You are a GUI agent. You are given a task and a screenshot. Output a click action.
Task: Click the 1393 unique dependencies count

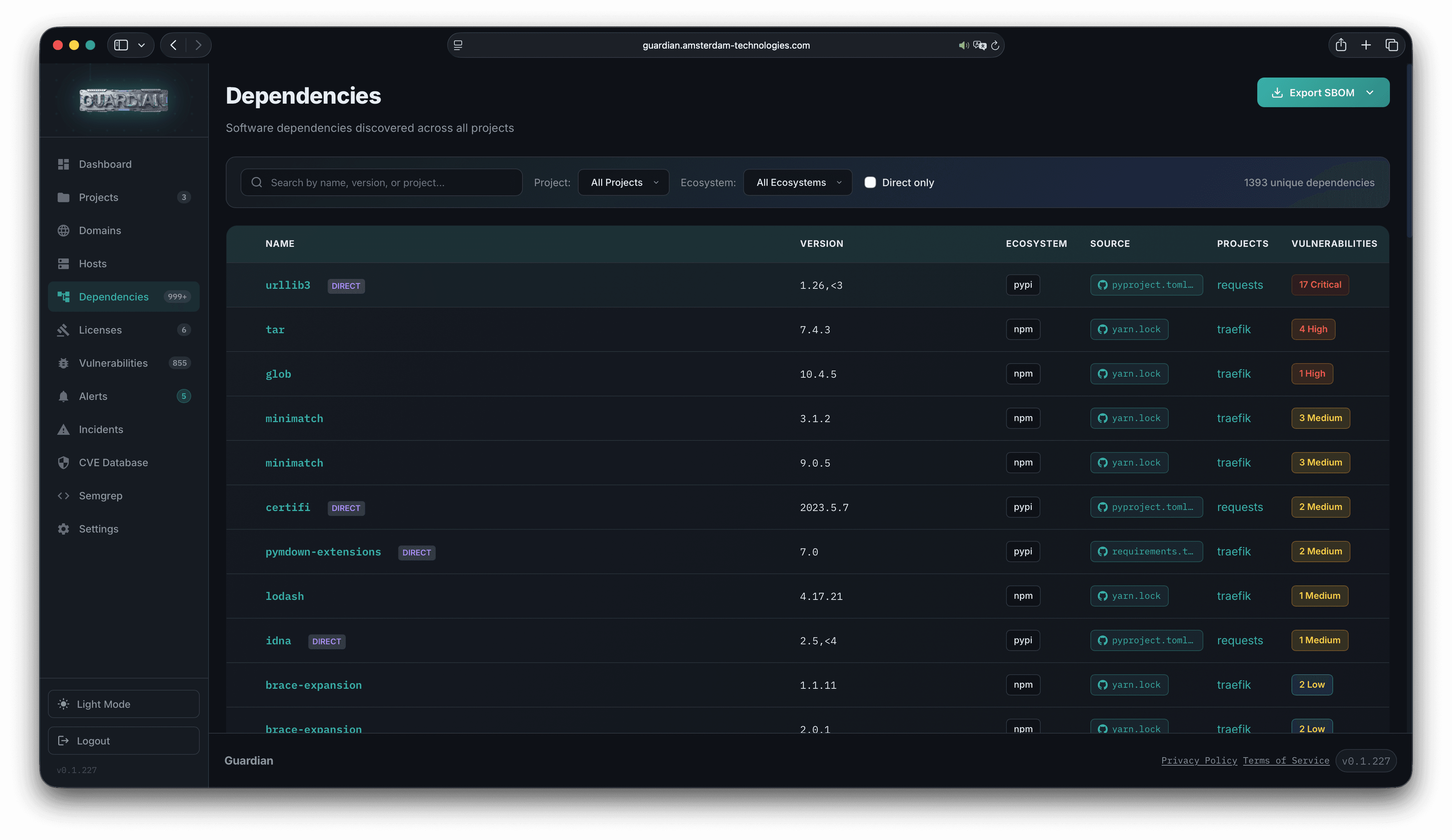tap(1309, 182)
